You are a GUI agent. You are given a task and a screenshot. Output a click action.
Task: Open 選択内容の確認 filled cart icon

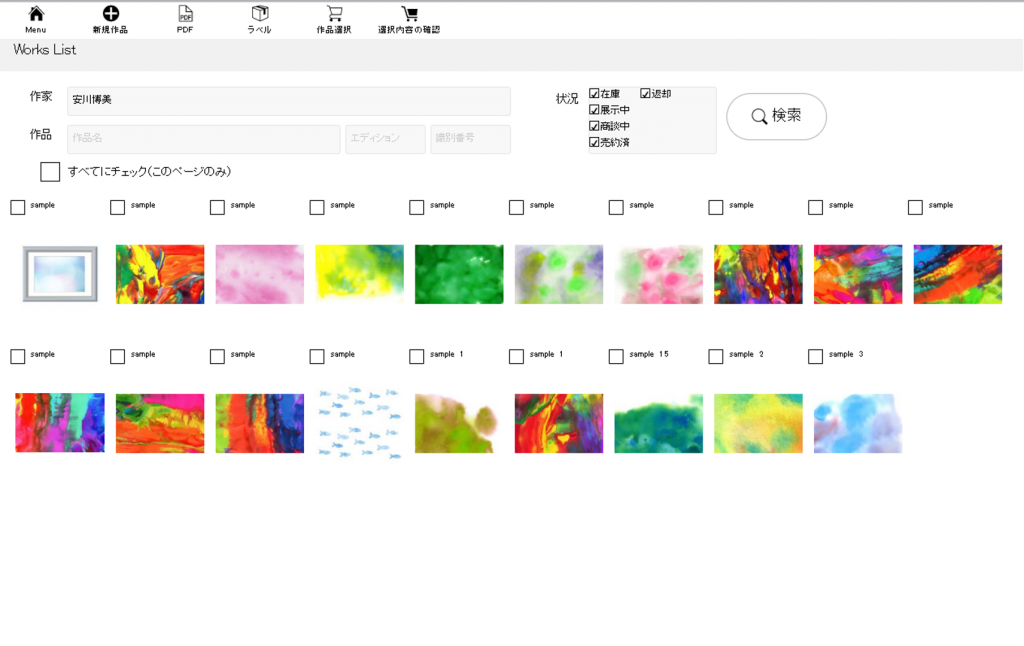click(x=409, y=14)
